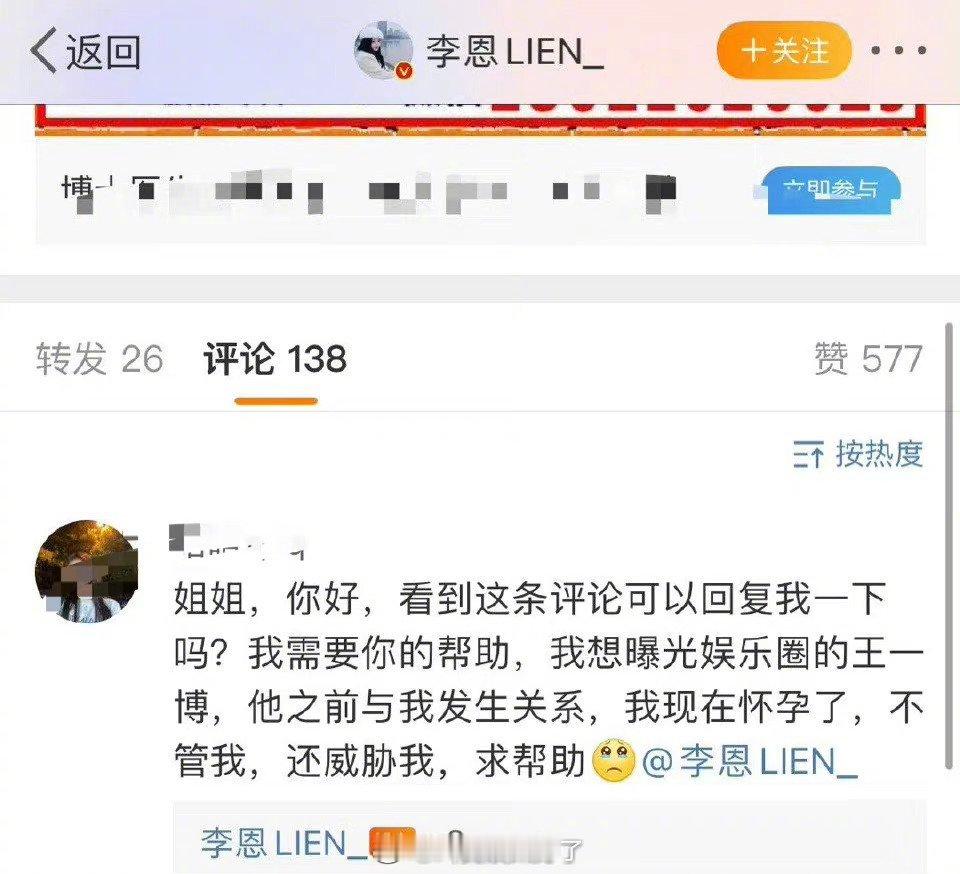Open 李恩 LIEN_ profile avatar in header
This screenshot has width=960, height=874.
click(383, 50)
